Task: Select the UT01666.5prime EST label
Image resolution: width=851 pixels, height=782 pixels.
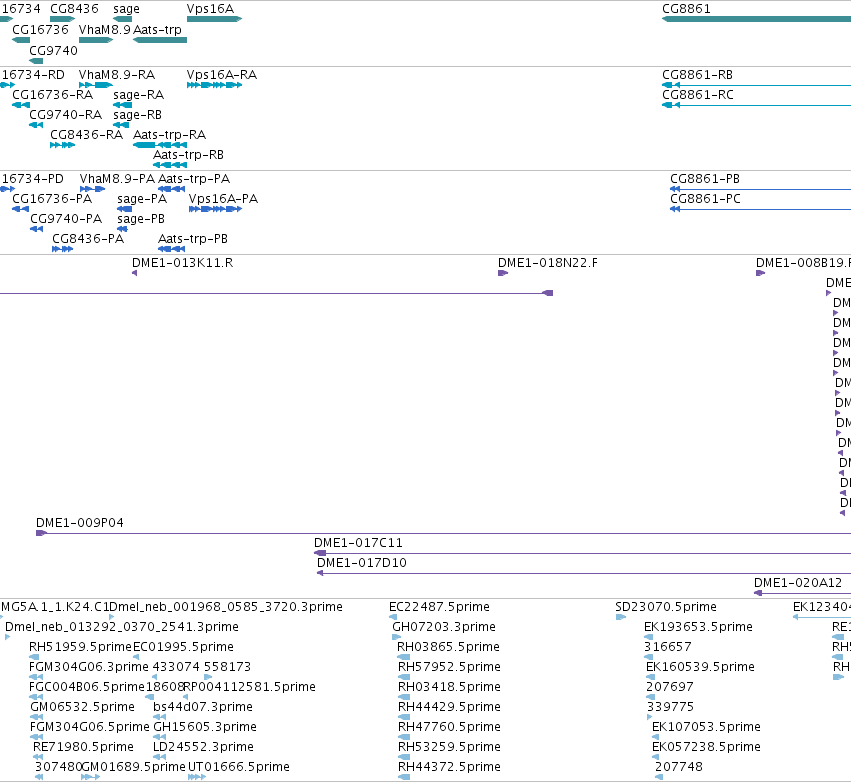Action: (x=239, y=767)
